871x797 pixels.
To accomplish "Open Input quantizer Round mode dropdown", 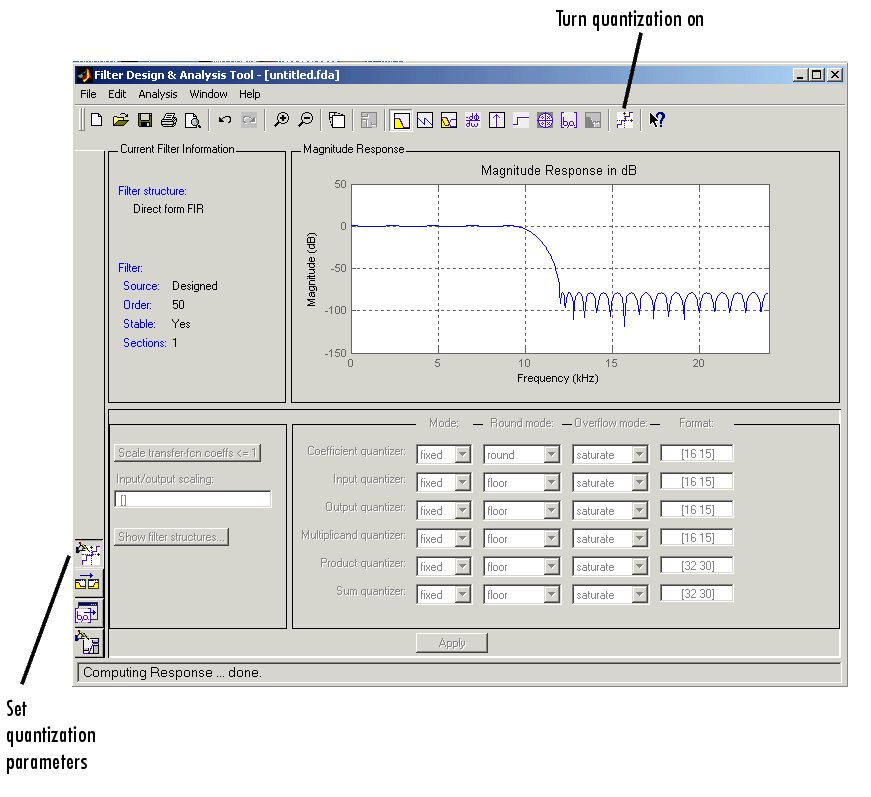I will pyautogui.click(x=521, y=482).
